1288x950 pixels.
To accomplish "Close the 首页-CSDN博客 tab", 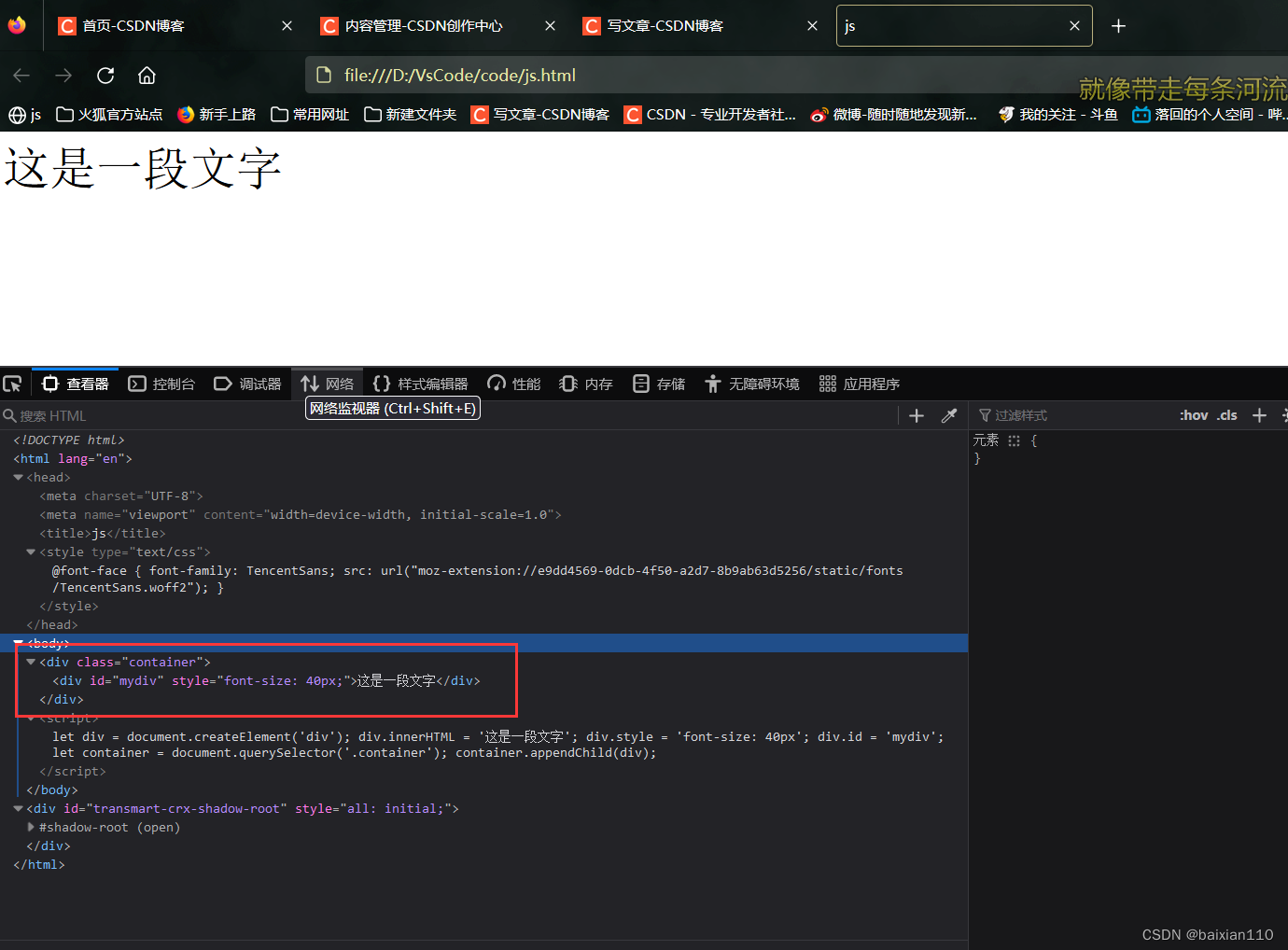I will click(287, 26).
